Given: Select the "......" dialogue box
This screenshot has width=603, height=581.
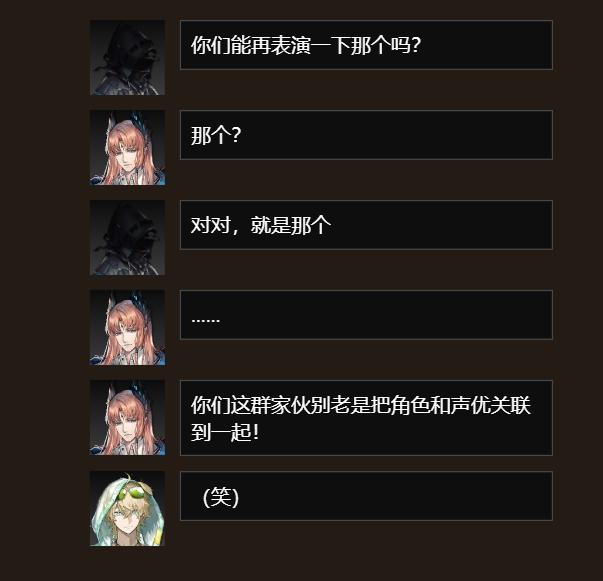Looking at the screenshot, I should coord(366,315).
